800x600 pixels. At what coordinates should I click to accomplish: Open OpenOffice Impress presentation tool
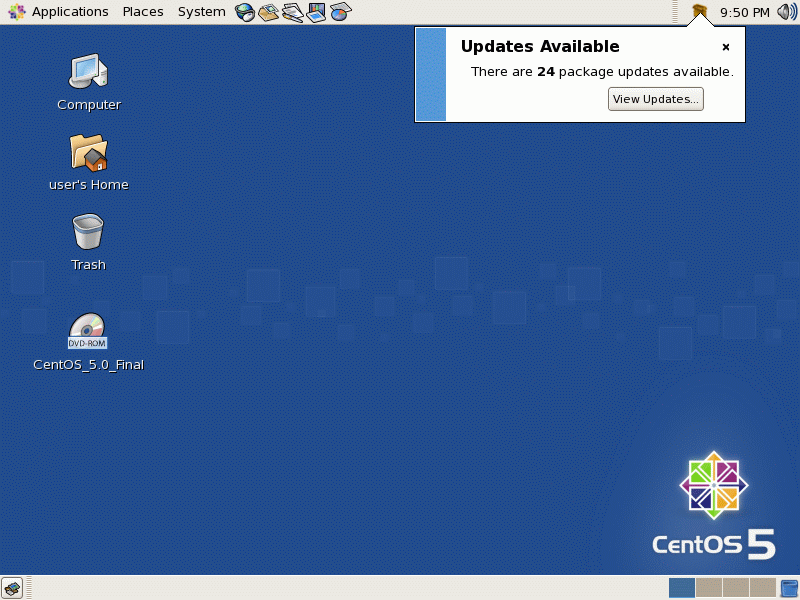click(315, 11)
